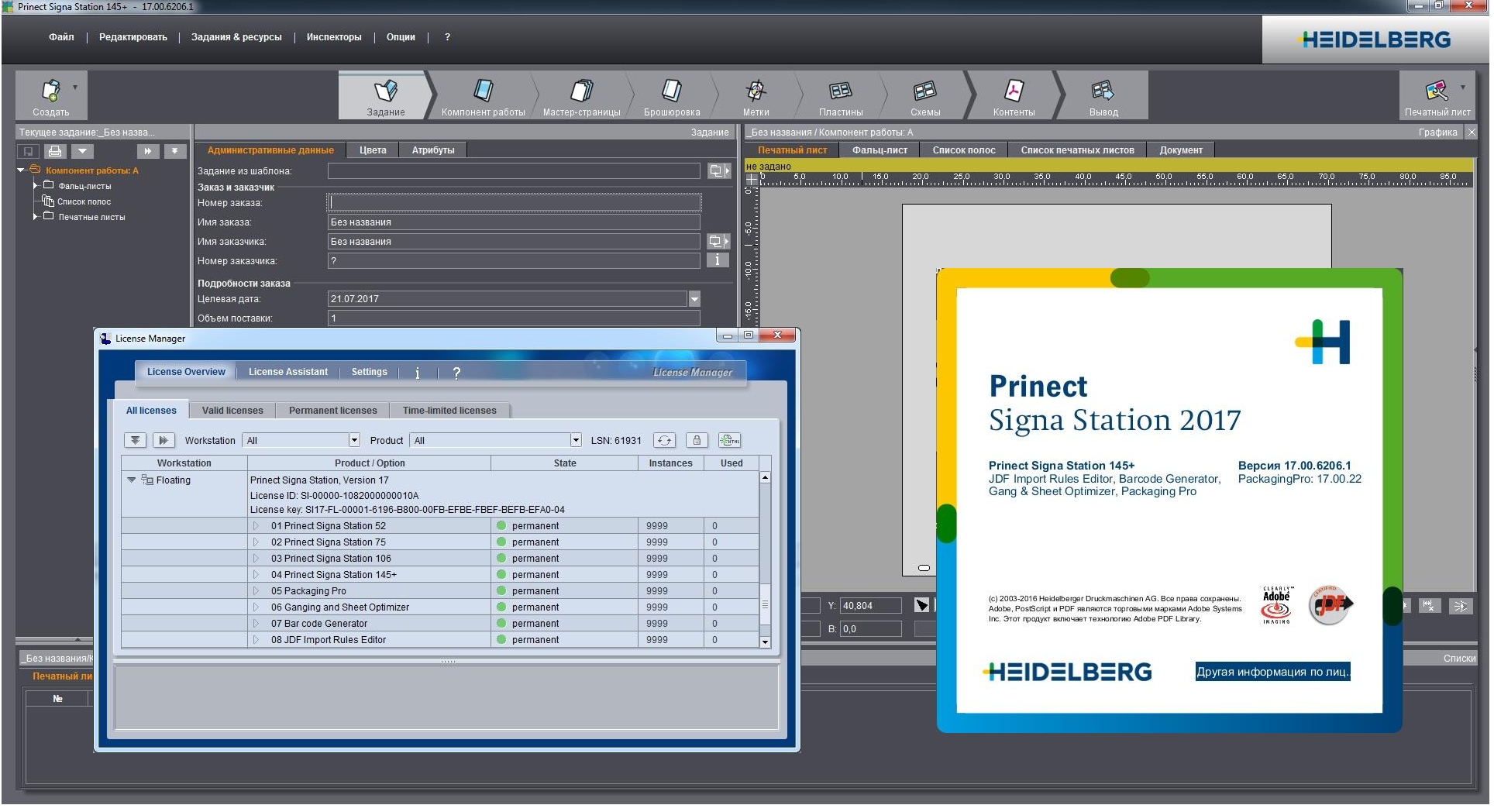Viewport: 1494px width, 812px height.
Task: Expand the Печатные листы tree folder
Action: tap(36, 217)
